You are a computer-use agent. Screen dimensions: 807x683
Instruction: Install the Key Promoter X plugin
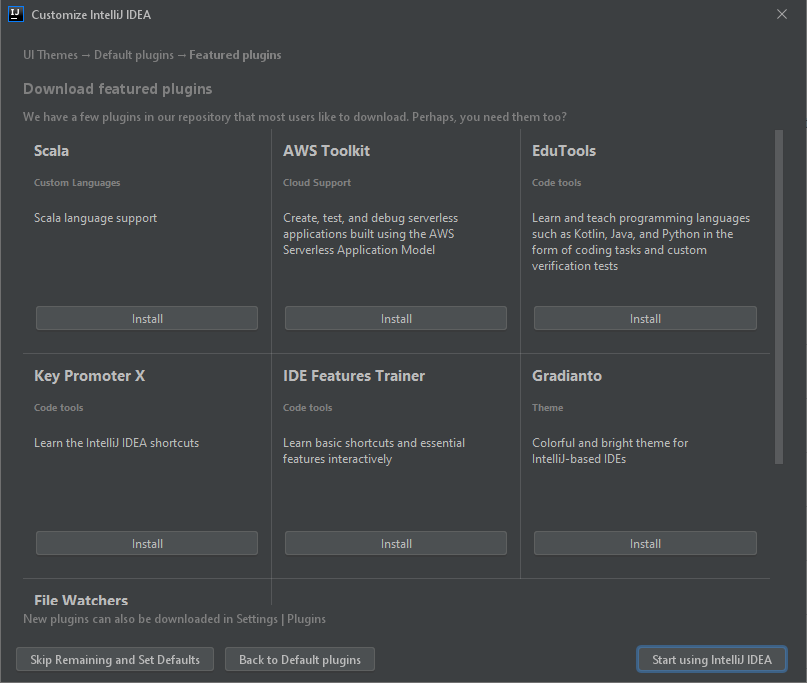click(x=147, y=544)
